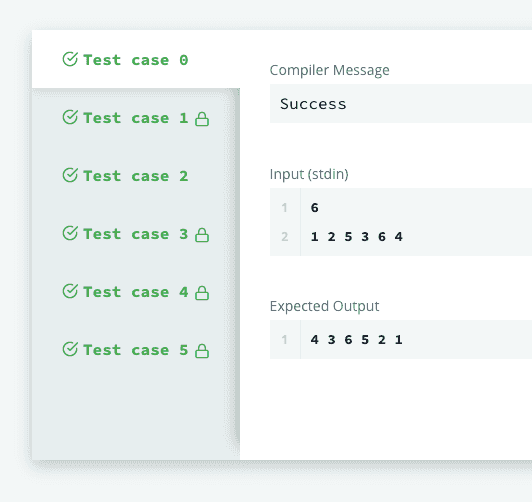Open the locked Test case 3 tab

pos(136,234)
